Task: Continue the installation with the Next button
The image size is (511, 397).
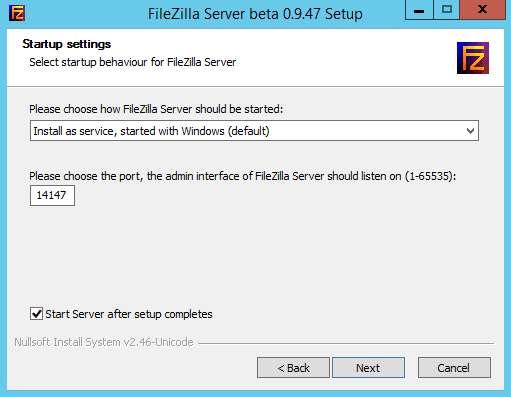Action: click(x=368, y=368)
